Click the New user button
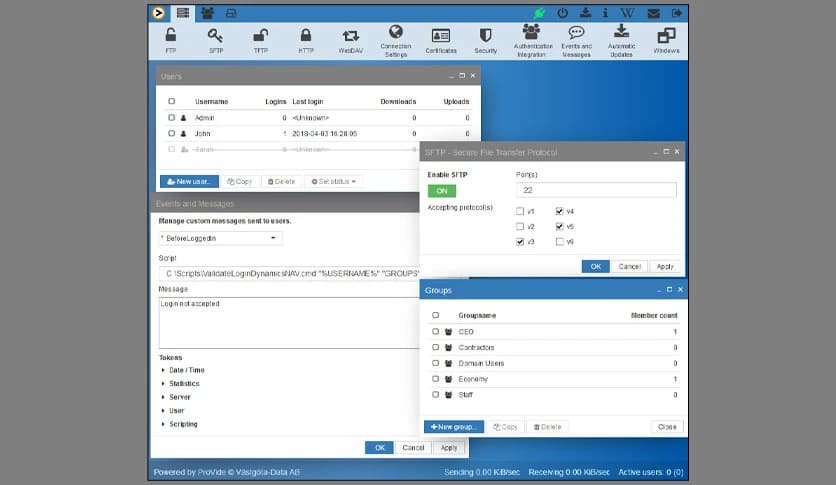This screenshot has width=836, height=485. point(188,182)
